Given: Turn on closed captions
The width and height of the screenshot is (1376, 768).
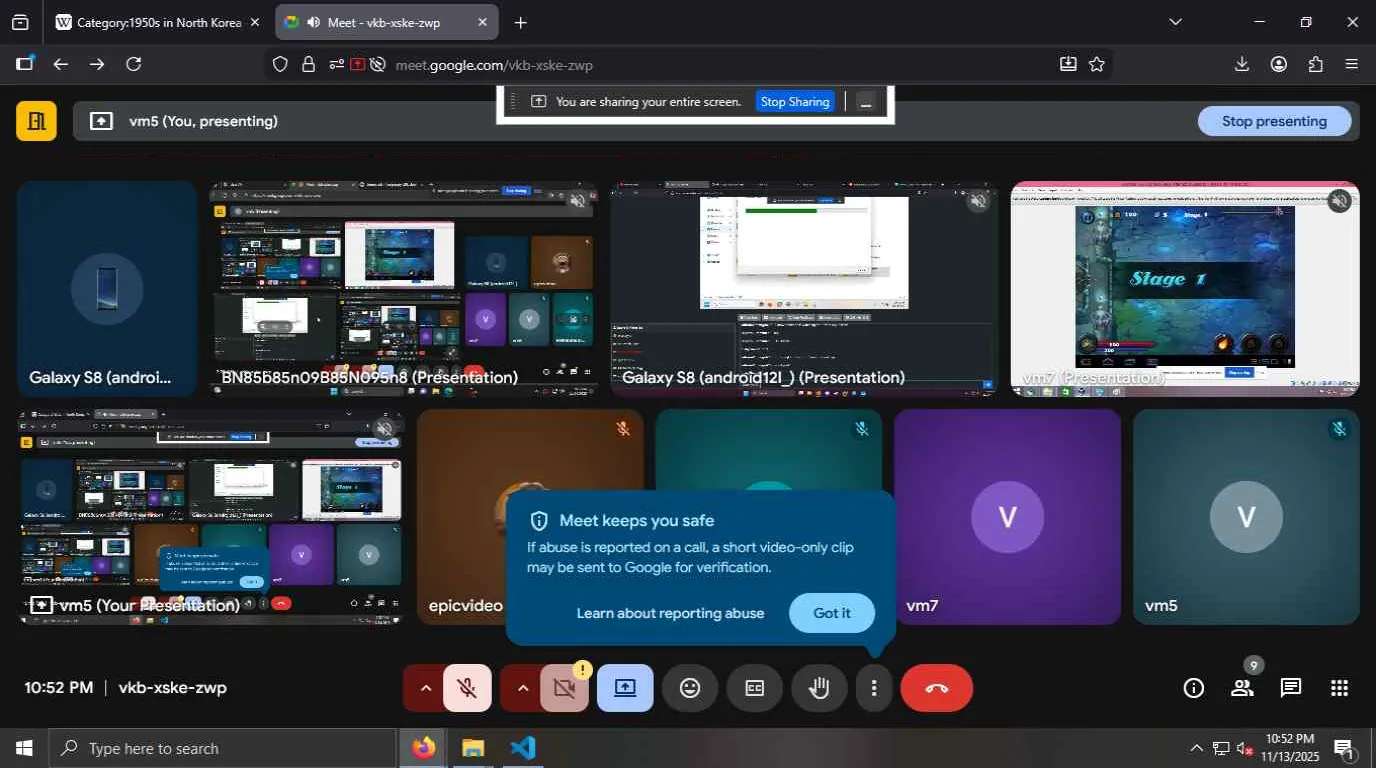Looking at the screenshot, I should (x=755, y=688).
